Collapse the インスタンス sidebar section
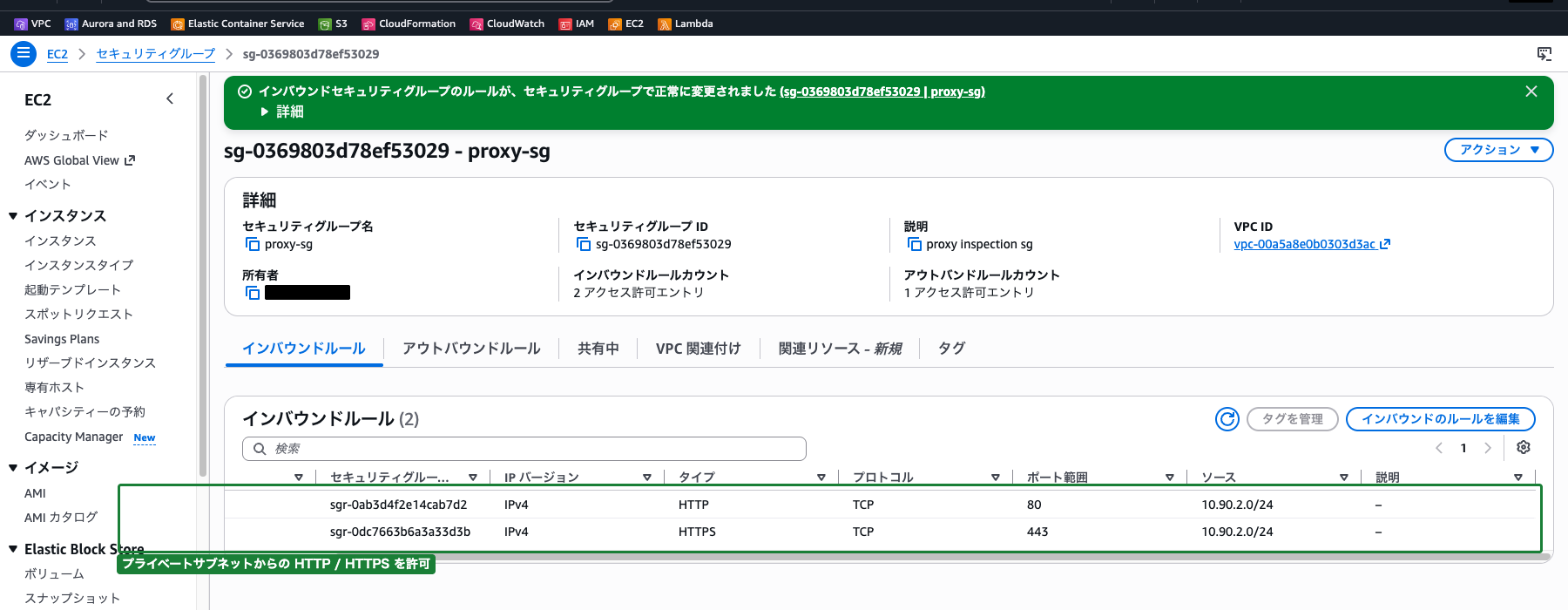 pos(13,216)
